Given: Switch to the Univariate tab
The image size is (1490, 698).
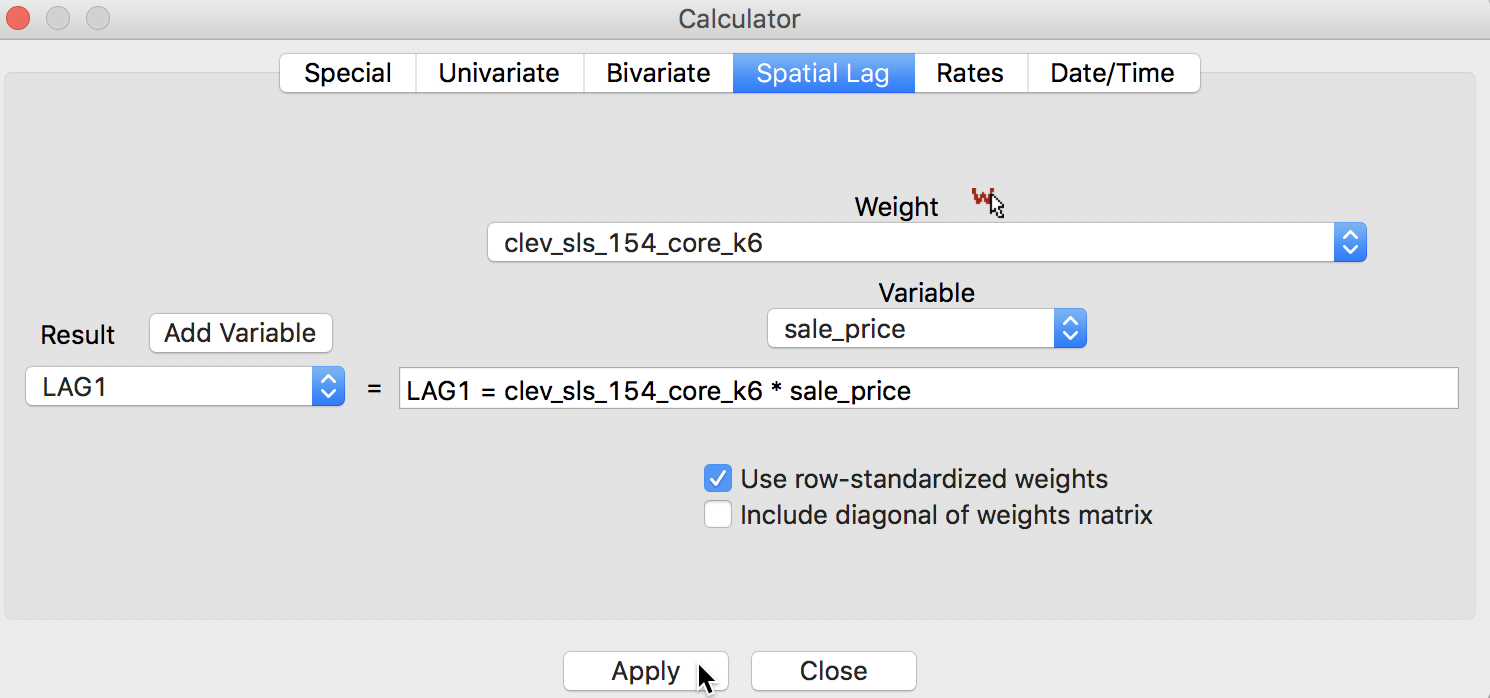Looking at the screenshot, I should [499, 73].
